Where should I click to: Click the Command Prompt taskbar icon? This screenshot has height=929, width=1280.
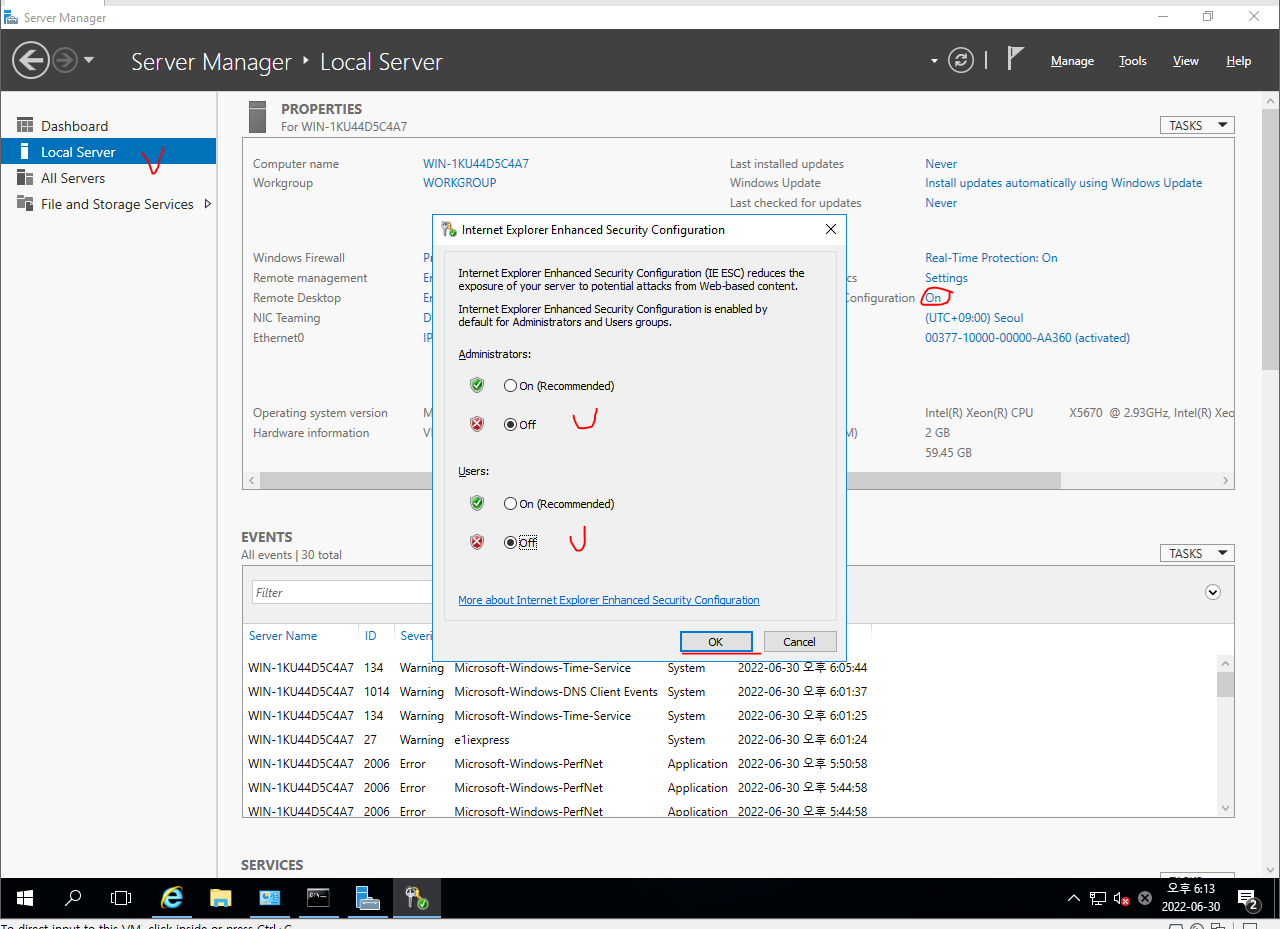(318, 898)
